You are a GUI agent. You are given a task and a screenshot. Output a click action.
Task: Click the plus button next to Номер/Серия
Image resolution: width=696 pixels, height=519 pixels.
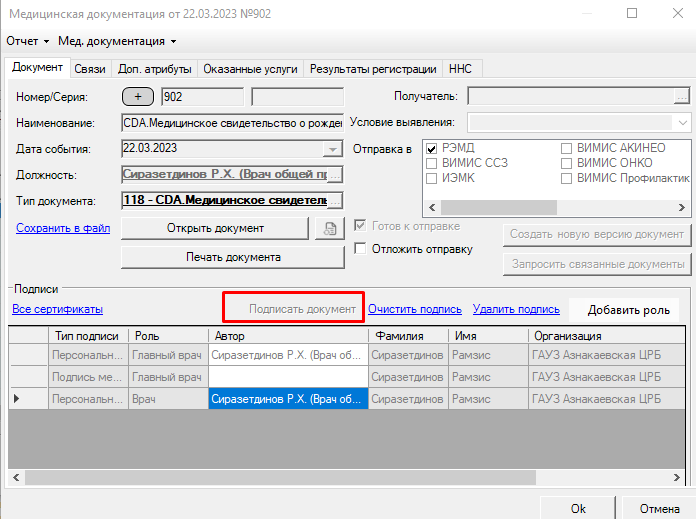click(138, 97)
